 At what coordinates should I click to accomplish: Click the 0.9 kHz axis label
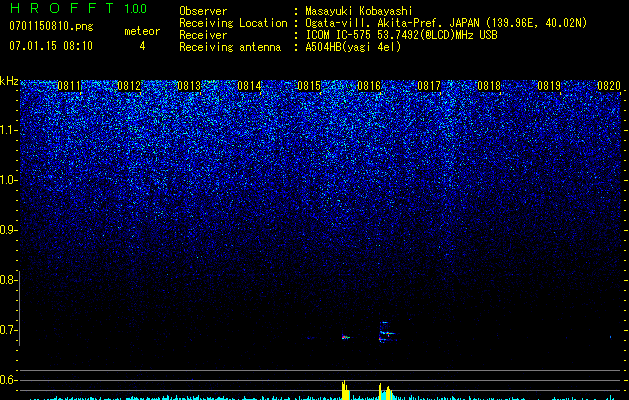(8, 230)
